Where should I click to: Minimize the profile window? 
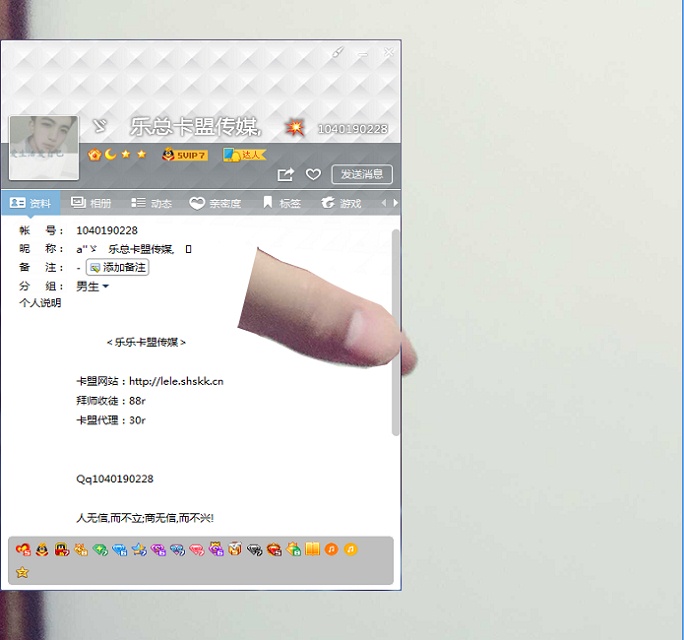(x=363, y=54)
